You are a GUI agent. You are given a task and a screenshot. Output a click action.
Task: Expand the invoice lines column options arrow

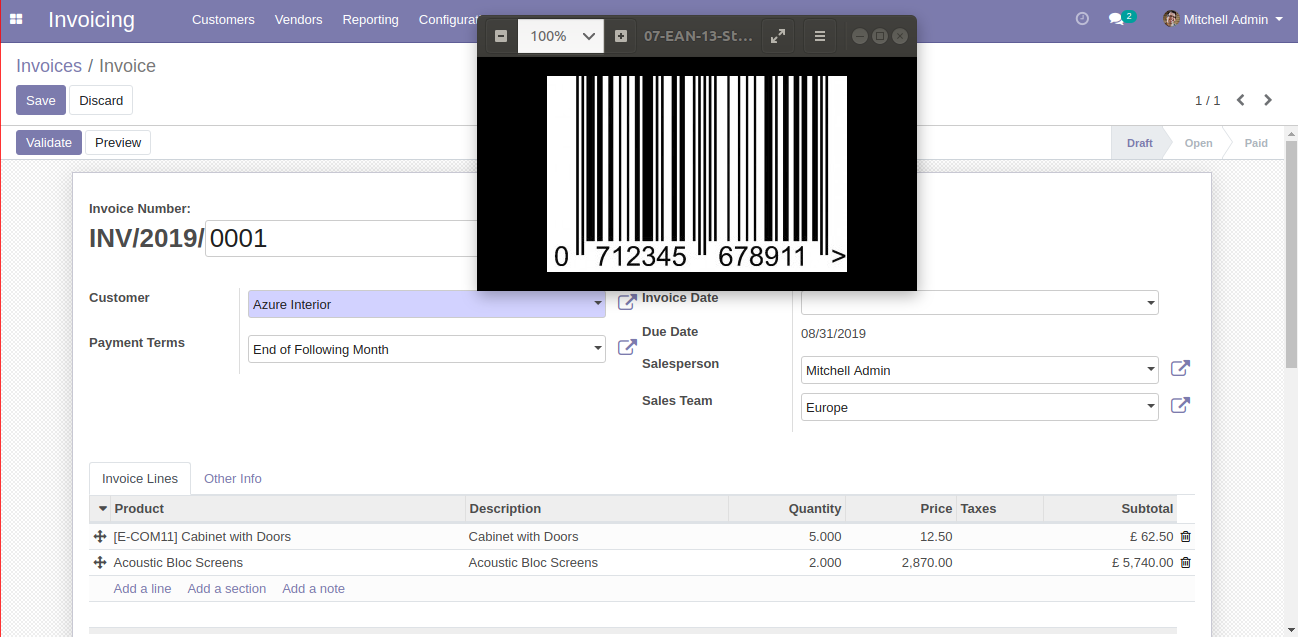(103, 509)
